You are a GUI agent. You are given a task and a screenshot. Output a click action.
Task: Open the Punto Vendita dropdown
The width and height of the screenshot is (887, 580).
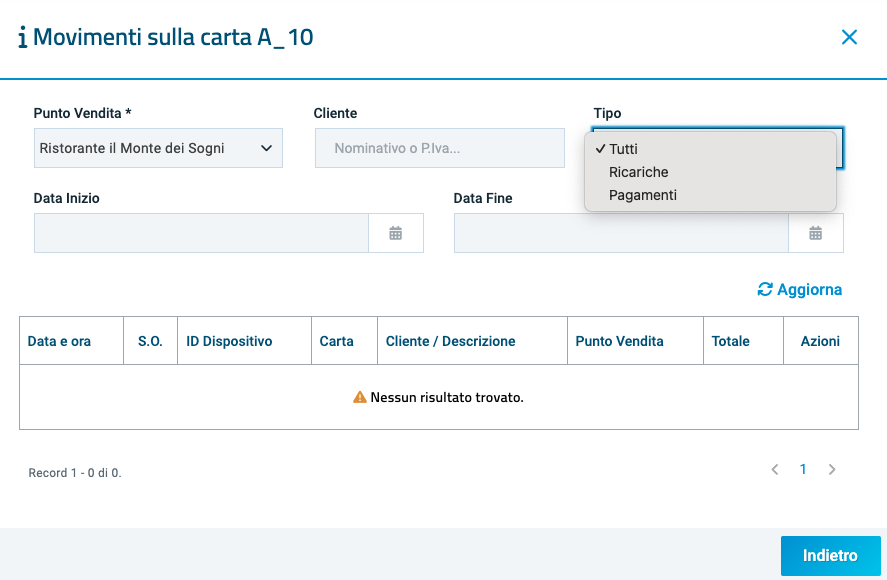(x=158, y=148)
